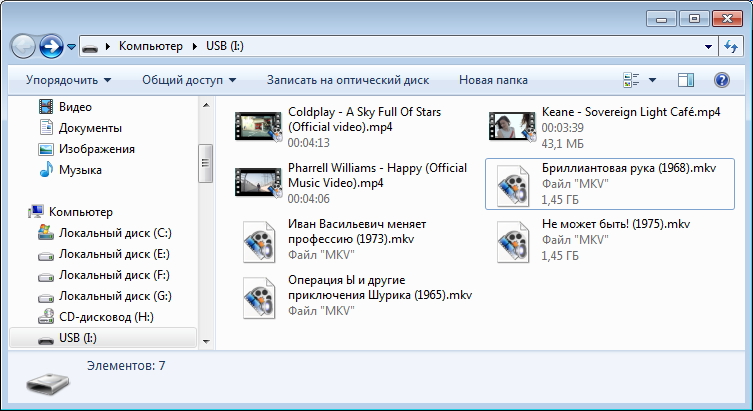The width and height of the screenshot is (753, 411).
Task: Click the change view icon
Action: [x=631, y=80]
